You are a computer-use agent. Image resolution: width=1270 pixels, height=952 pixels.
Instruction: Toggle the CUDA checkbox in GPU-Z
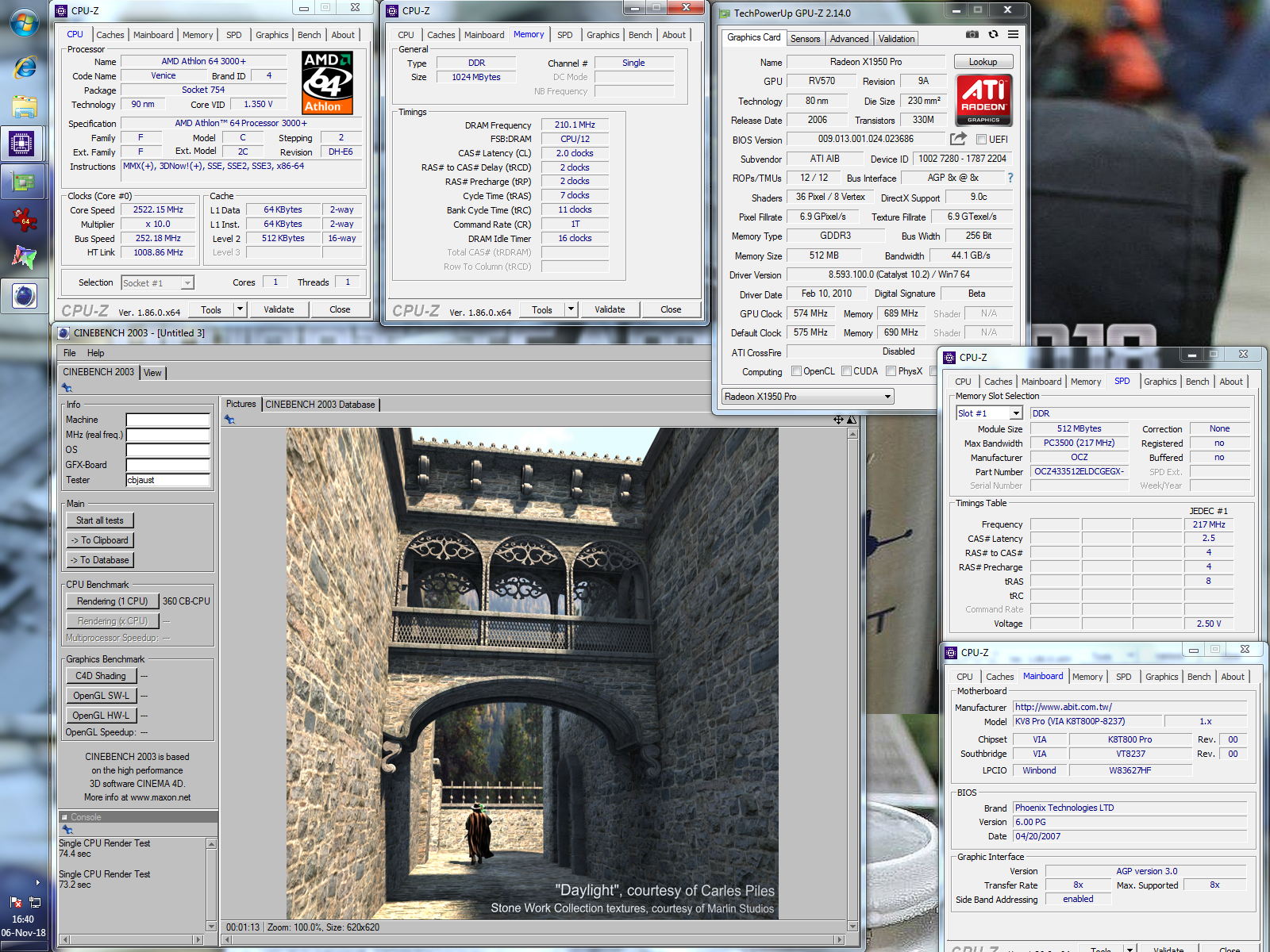(x=846, y=371)
